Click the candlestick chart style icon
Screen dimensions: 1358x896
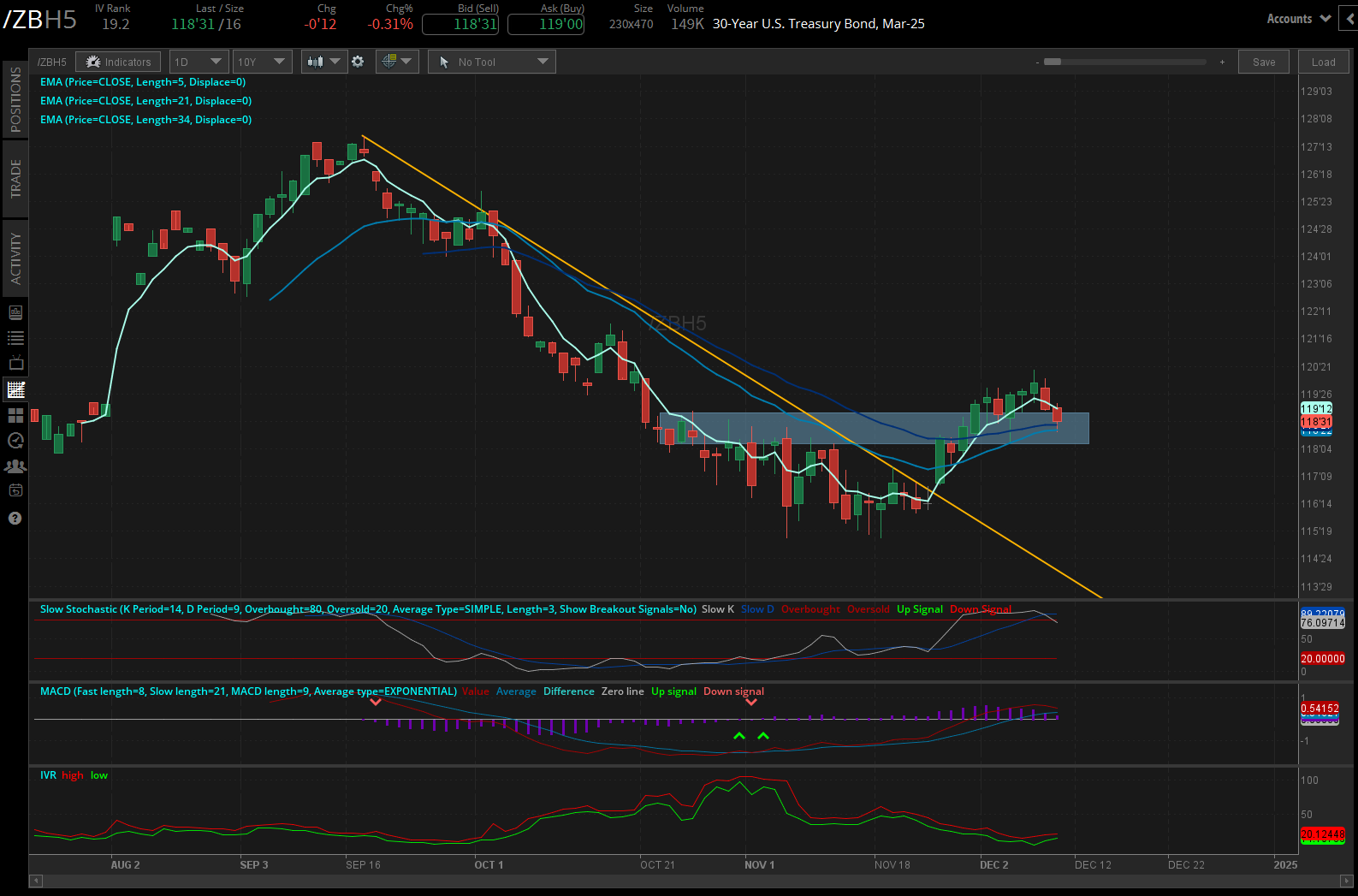click(x=316, y=62)
